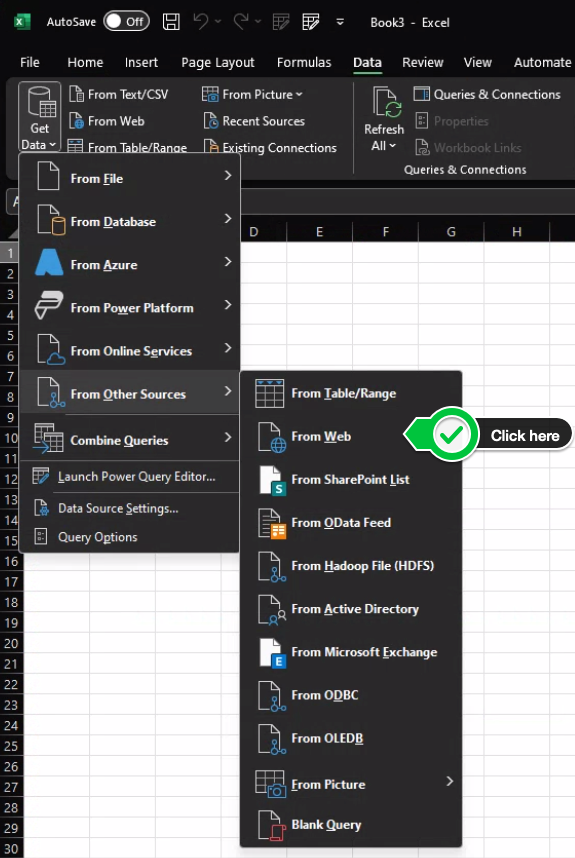
Task: Choose From OLEDB
Action: point(351,739)
